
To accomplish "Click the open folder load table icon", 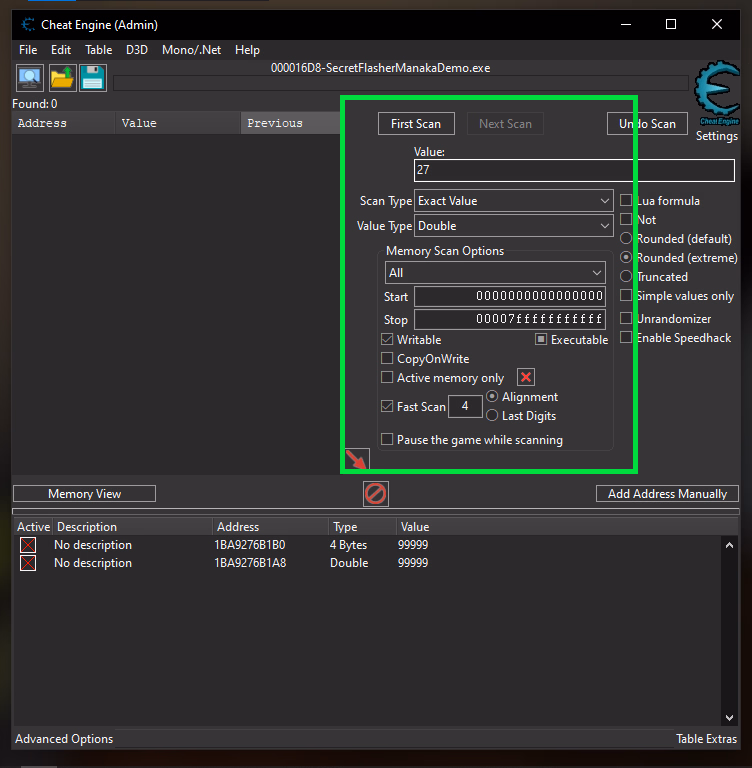I will click(x=62, y=78).
